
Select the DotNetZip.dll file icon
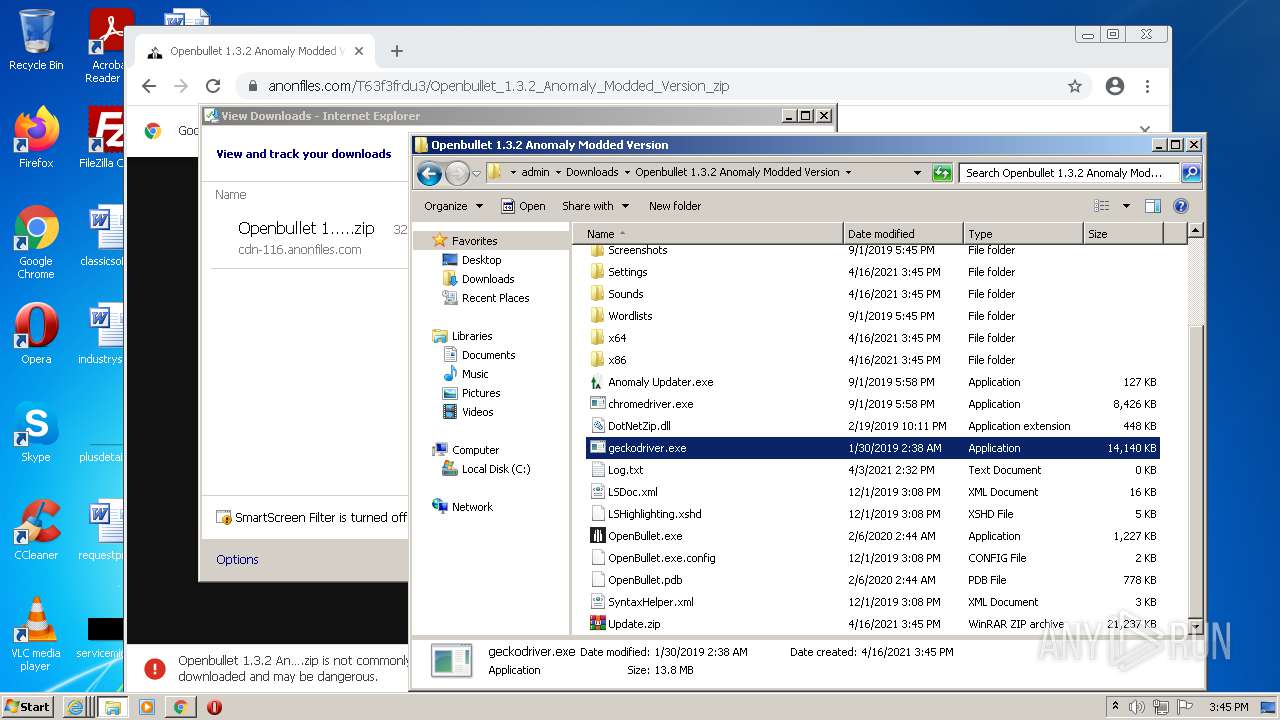(x=598, y=426)
